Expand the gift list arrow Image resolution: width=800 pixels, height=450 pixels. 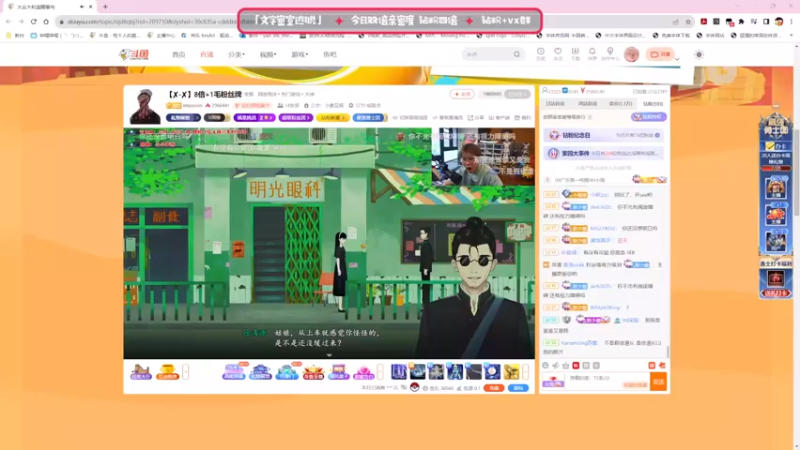[526, 371]
